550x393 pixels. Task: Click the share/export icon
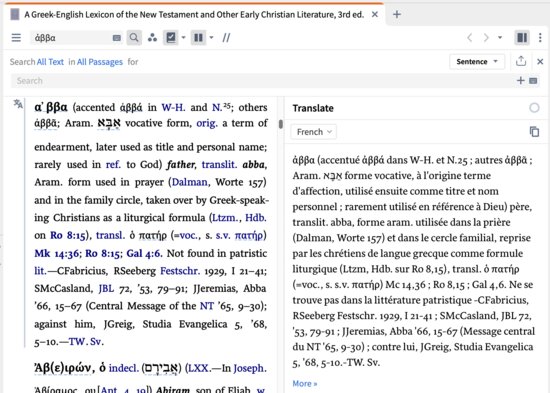click(521, 61)
